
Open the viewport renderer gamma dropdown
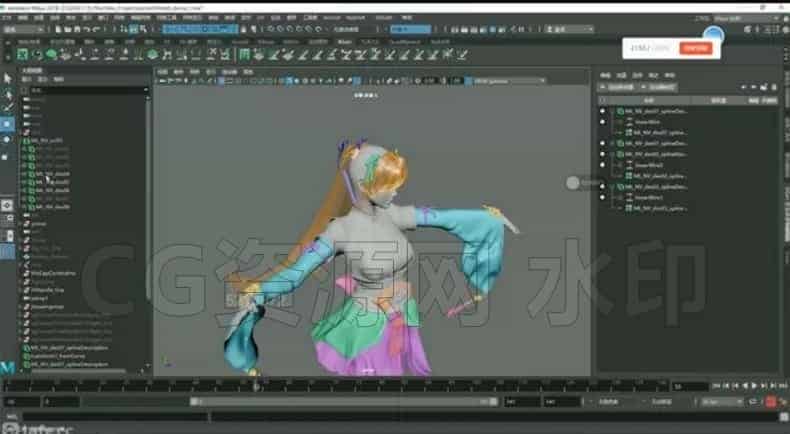507,81
